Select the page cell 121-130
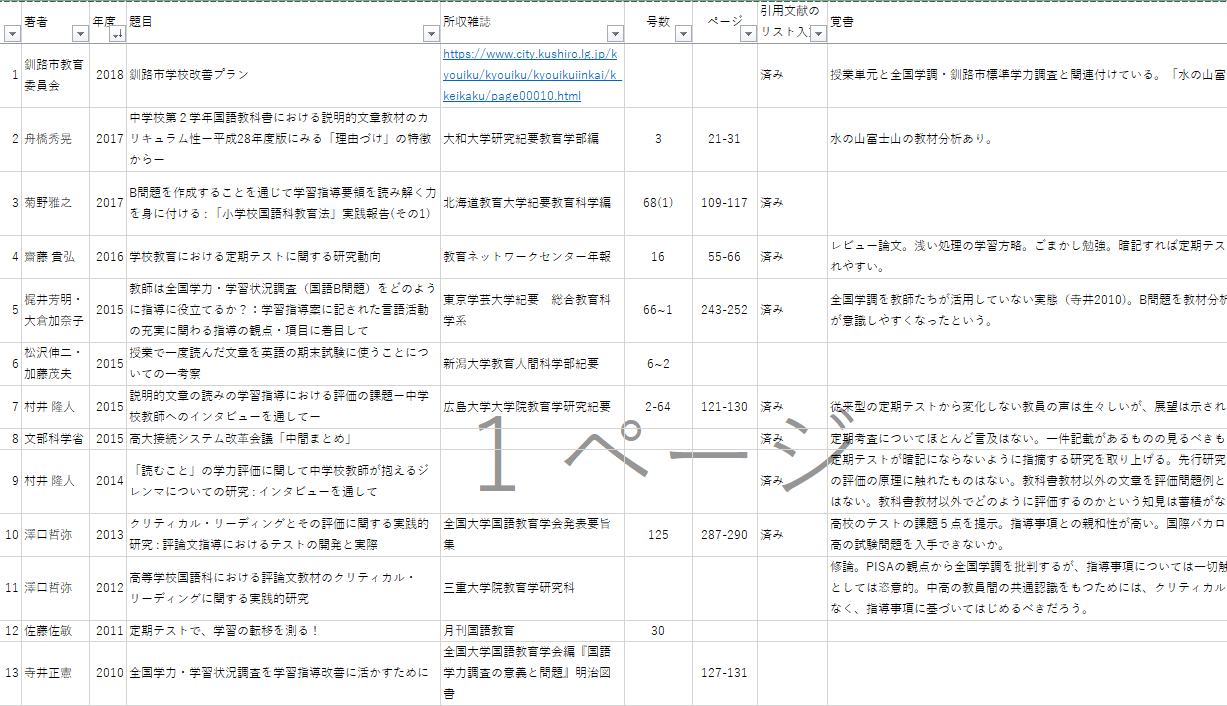Image resolution: width=1227 pixels, height=706 pixels. coord(725,407)
